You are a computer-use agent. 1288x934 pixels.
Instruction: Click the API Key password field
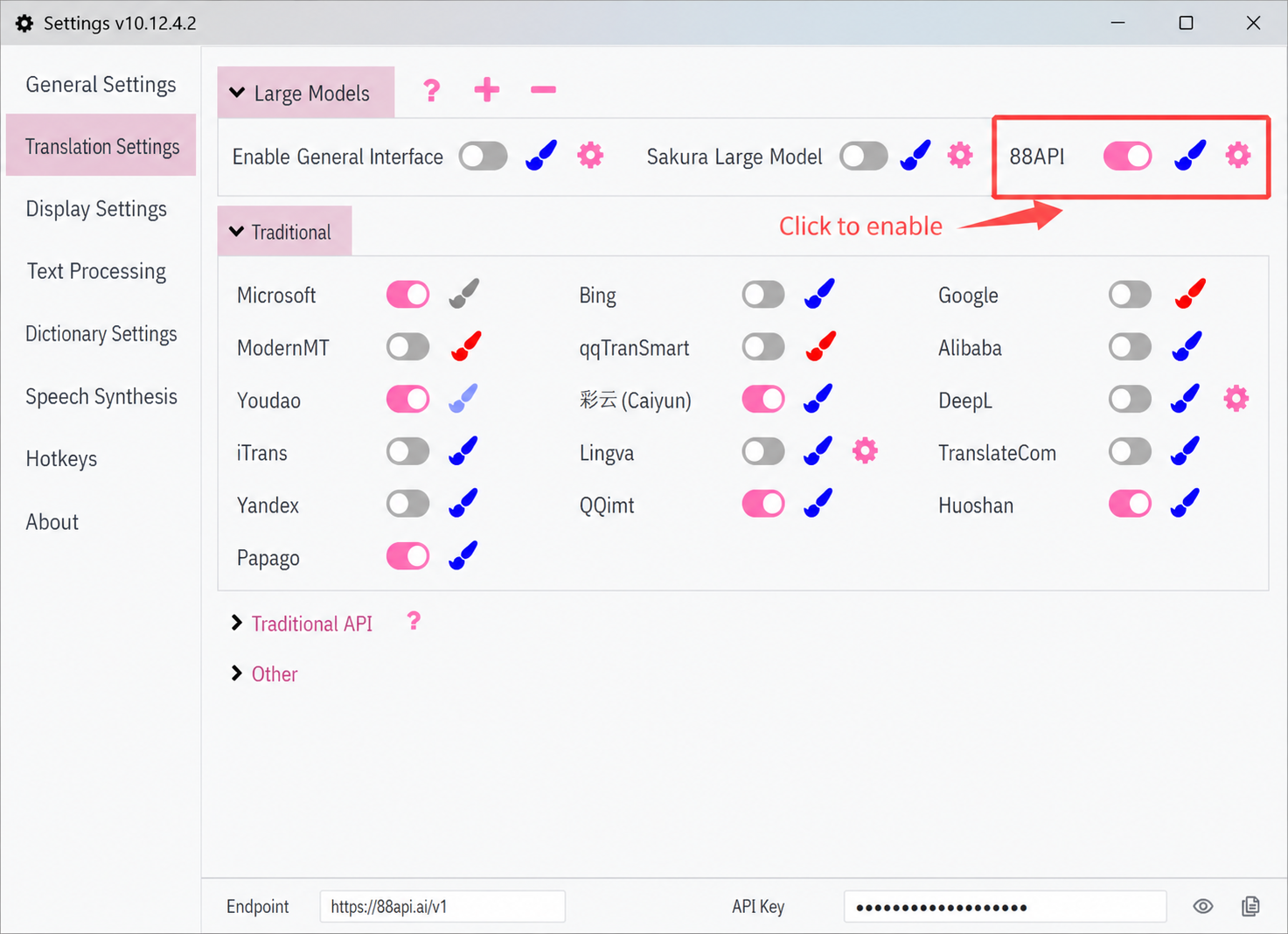1005,906
